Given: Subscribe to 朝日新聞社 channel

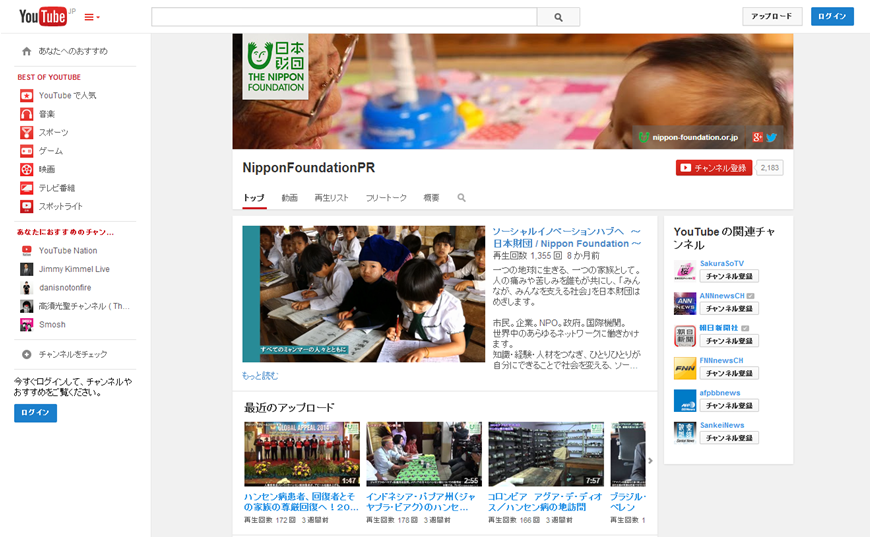Looking at the screenshot, I should pyautogui.click(x=729, y=340).
